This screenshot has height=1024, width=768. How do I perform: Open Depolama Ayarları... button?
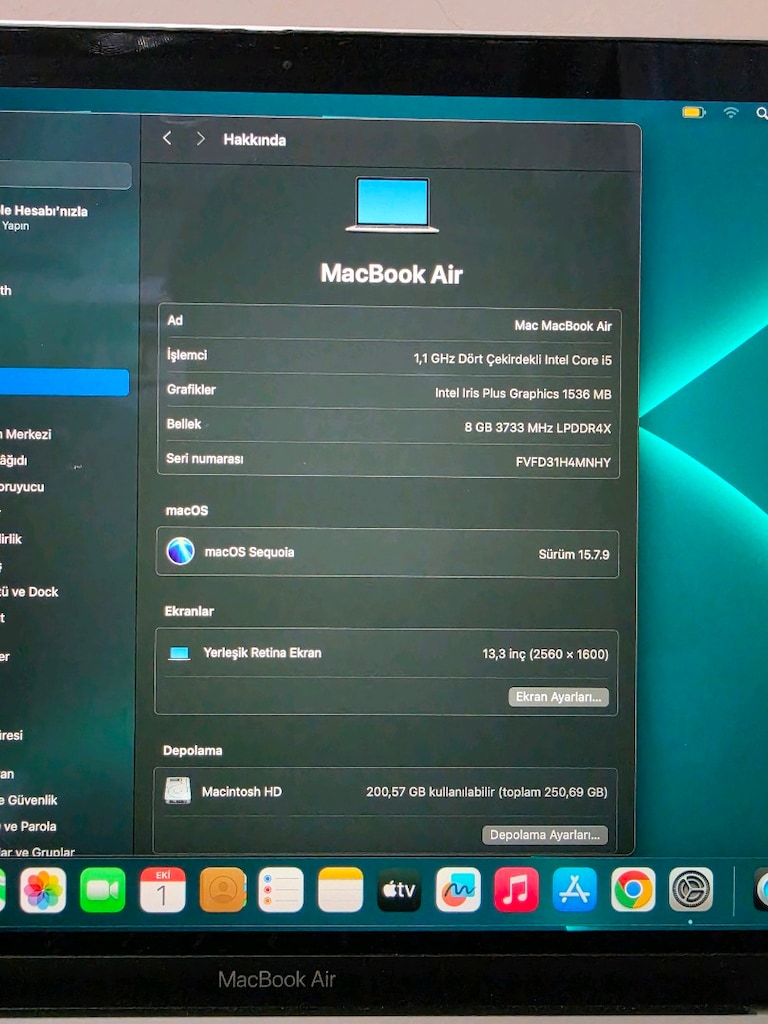coord(545,835)
